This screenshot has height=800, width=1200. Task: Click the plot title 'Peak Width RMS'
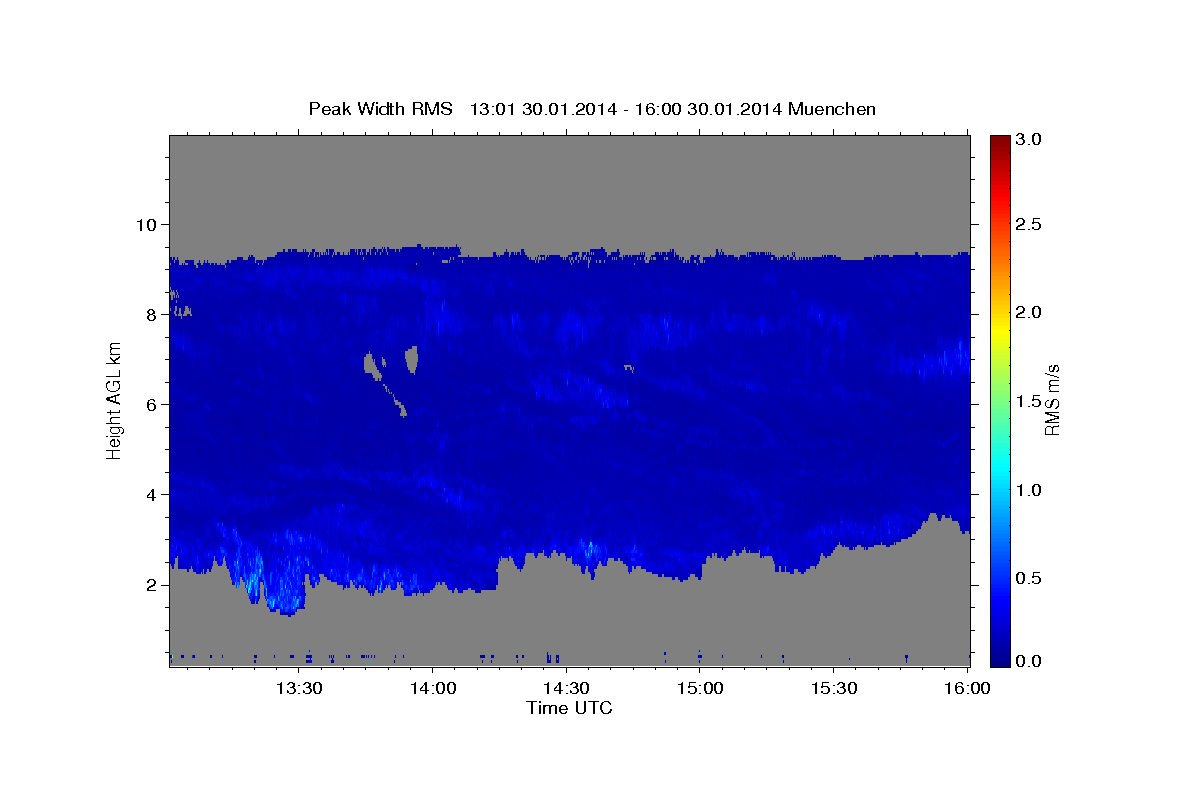(x=380, y=109)
